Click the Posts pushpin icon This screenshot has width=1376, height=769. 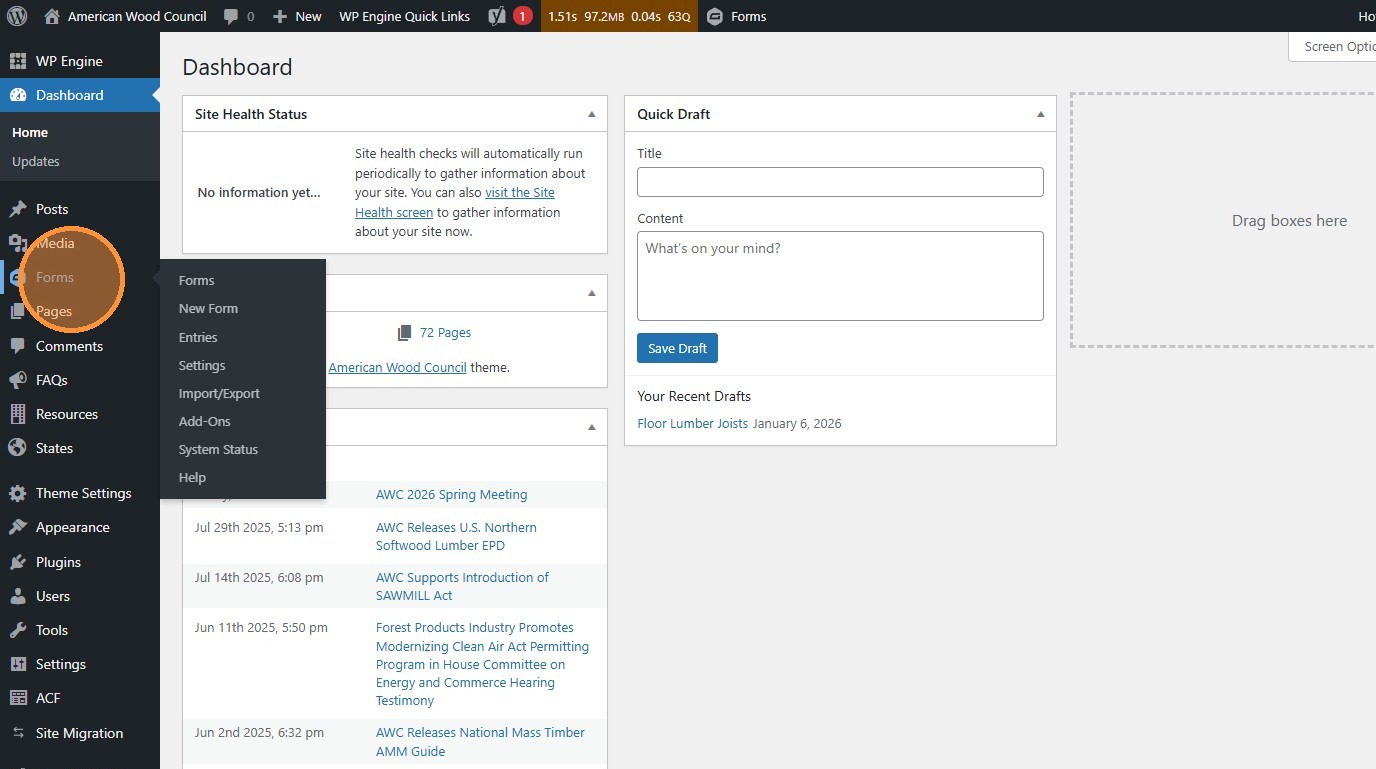click(17, 209)
